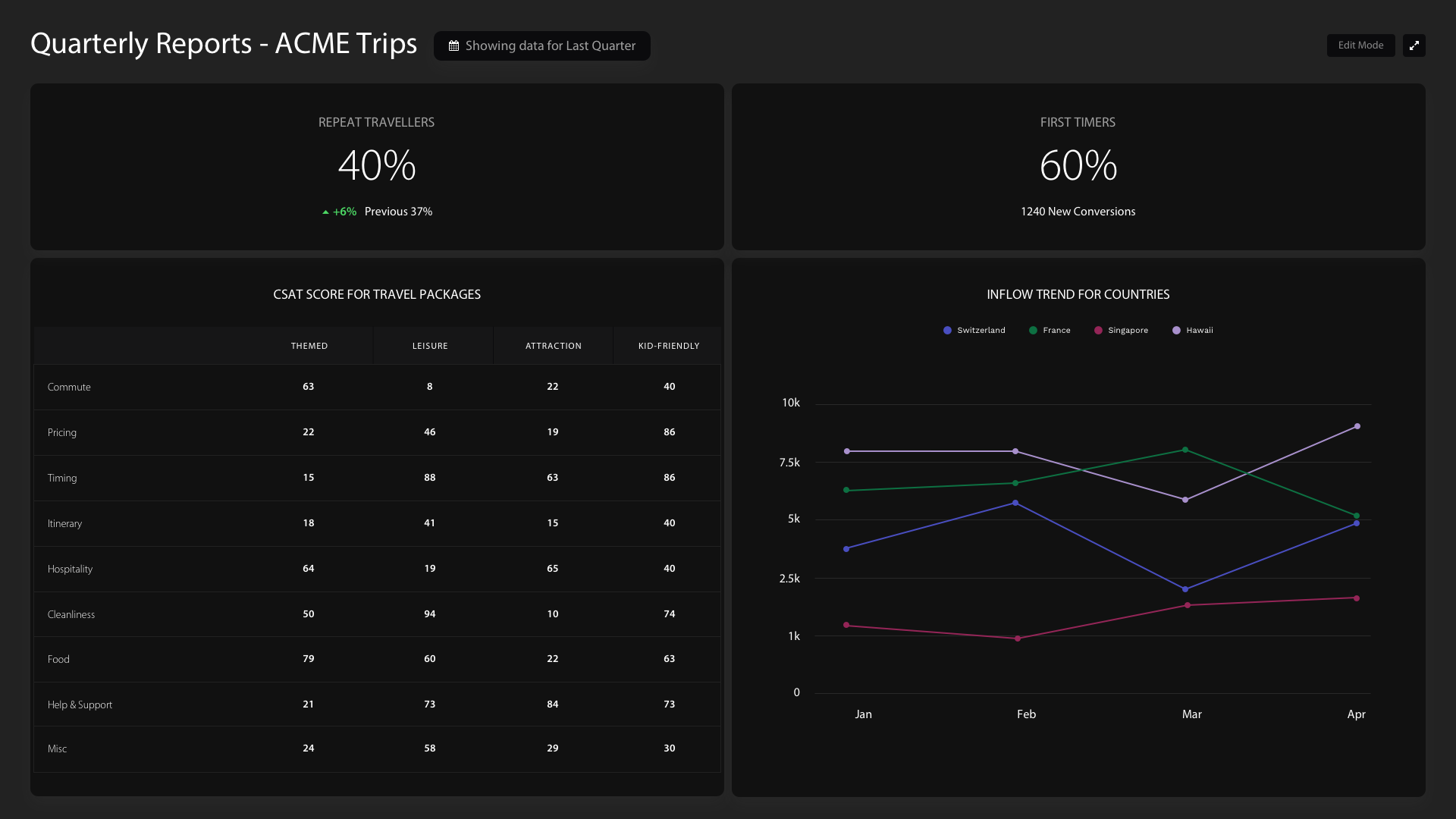The height and width of the screenshot is (819, 1456).
Task: Click Hawaii data point for Apr
Action: 1357,426
